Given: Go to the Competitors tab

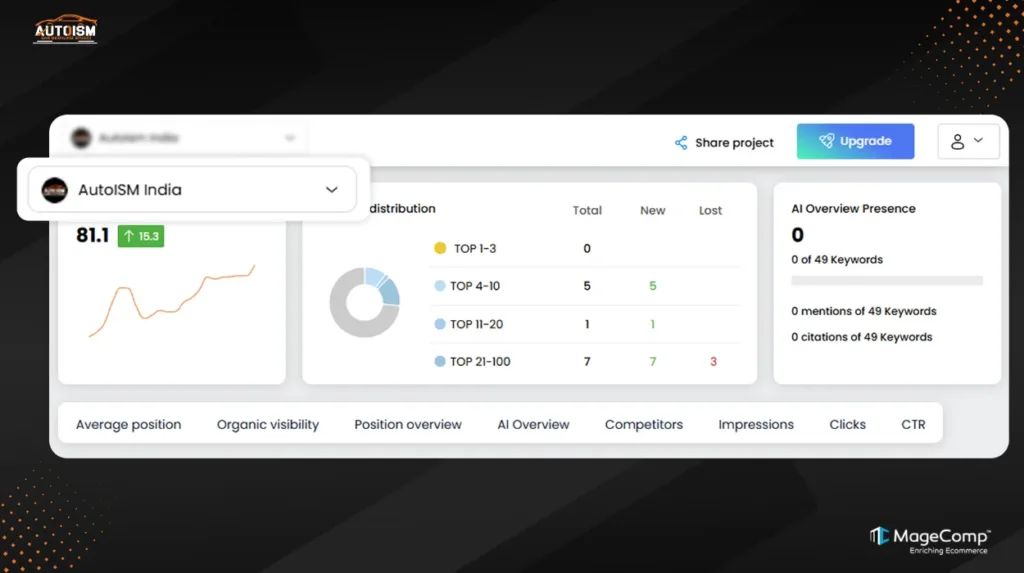Looking at the screenshot, I should pos(644,424).
